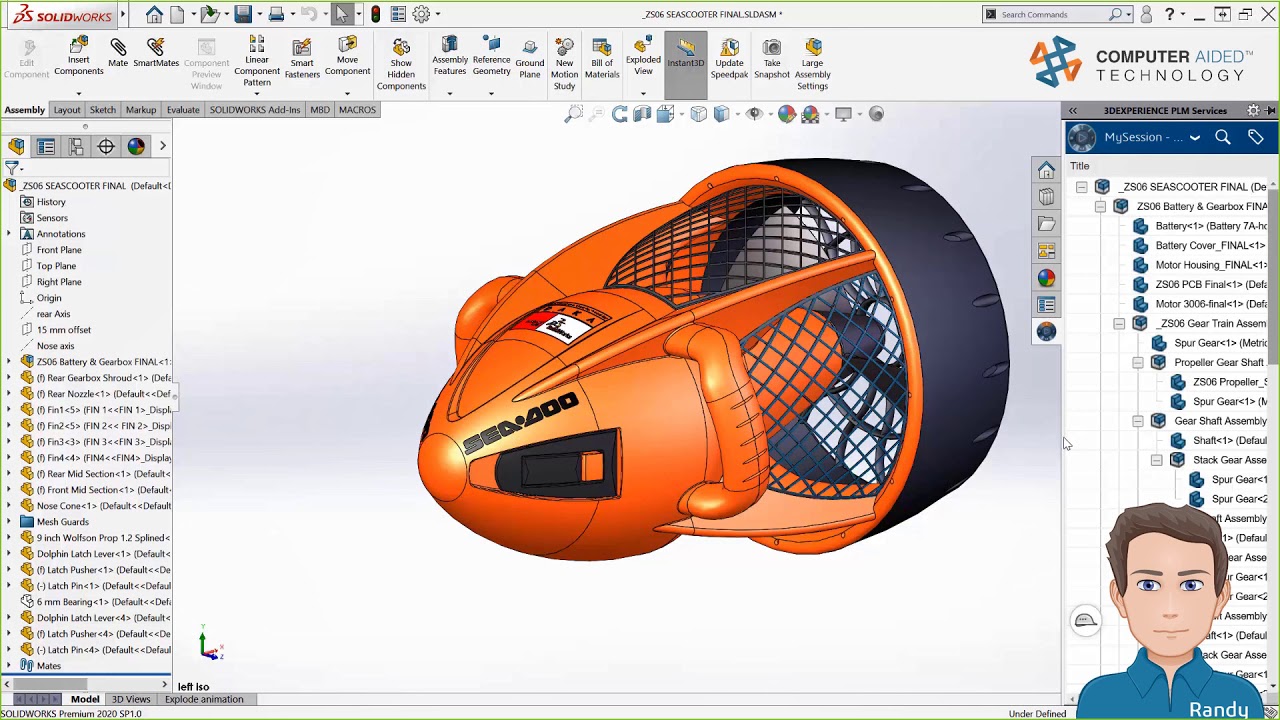
Task: Collapse Propeller Gear Shaft node
Action: [1138, 363]
